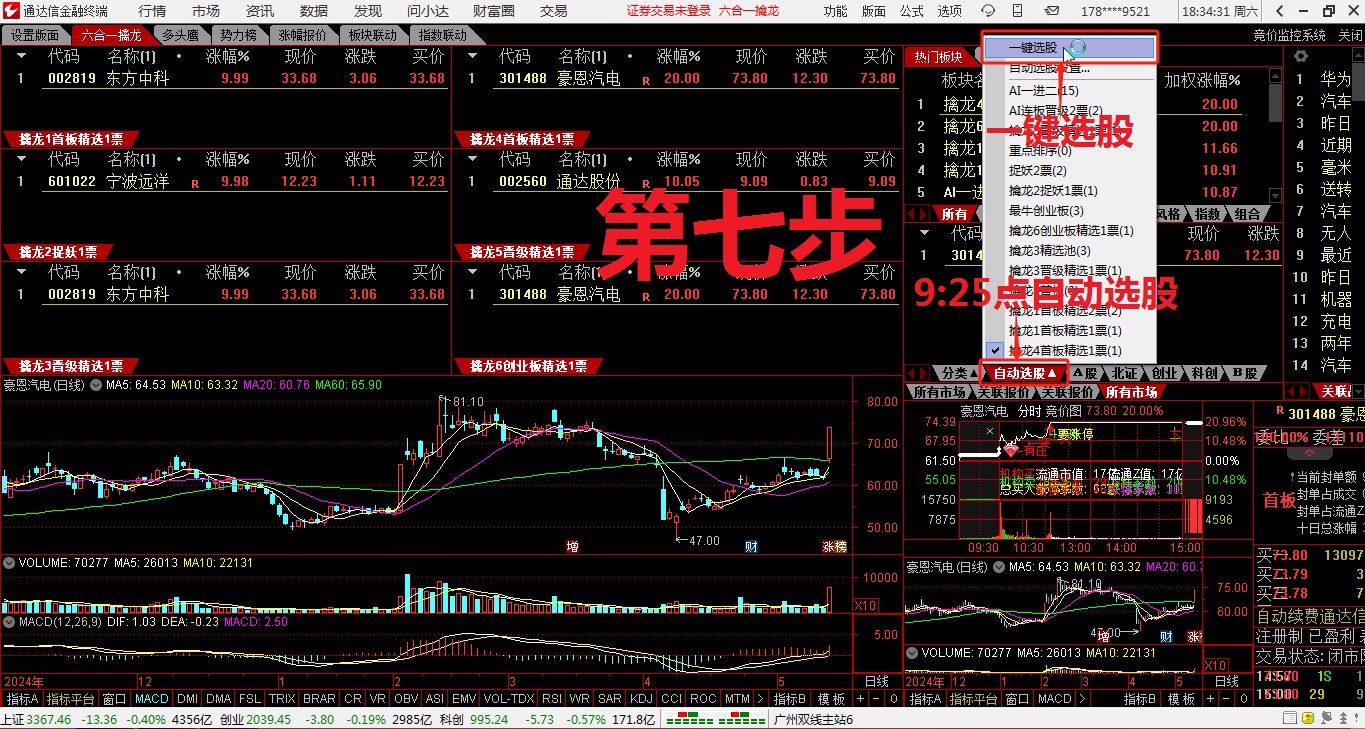Image resolution: width=1365 pixels, height=729 pixels.
Task: Click the envelope message icon in the title bar
Action: [1052, 11]
